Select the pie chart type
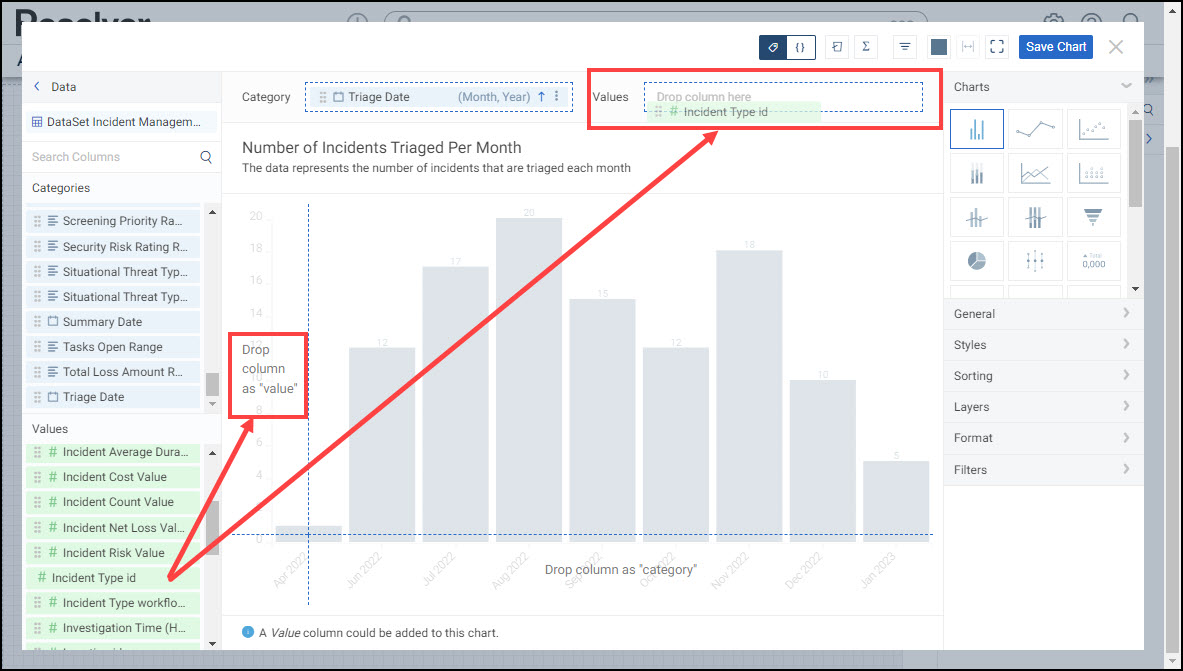1183x671 pixels. coord(976,261)
